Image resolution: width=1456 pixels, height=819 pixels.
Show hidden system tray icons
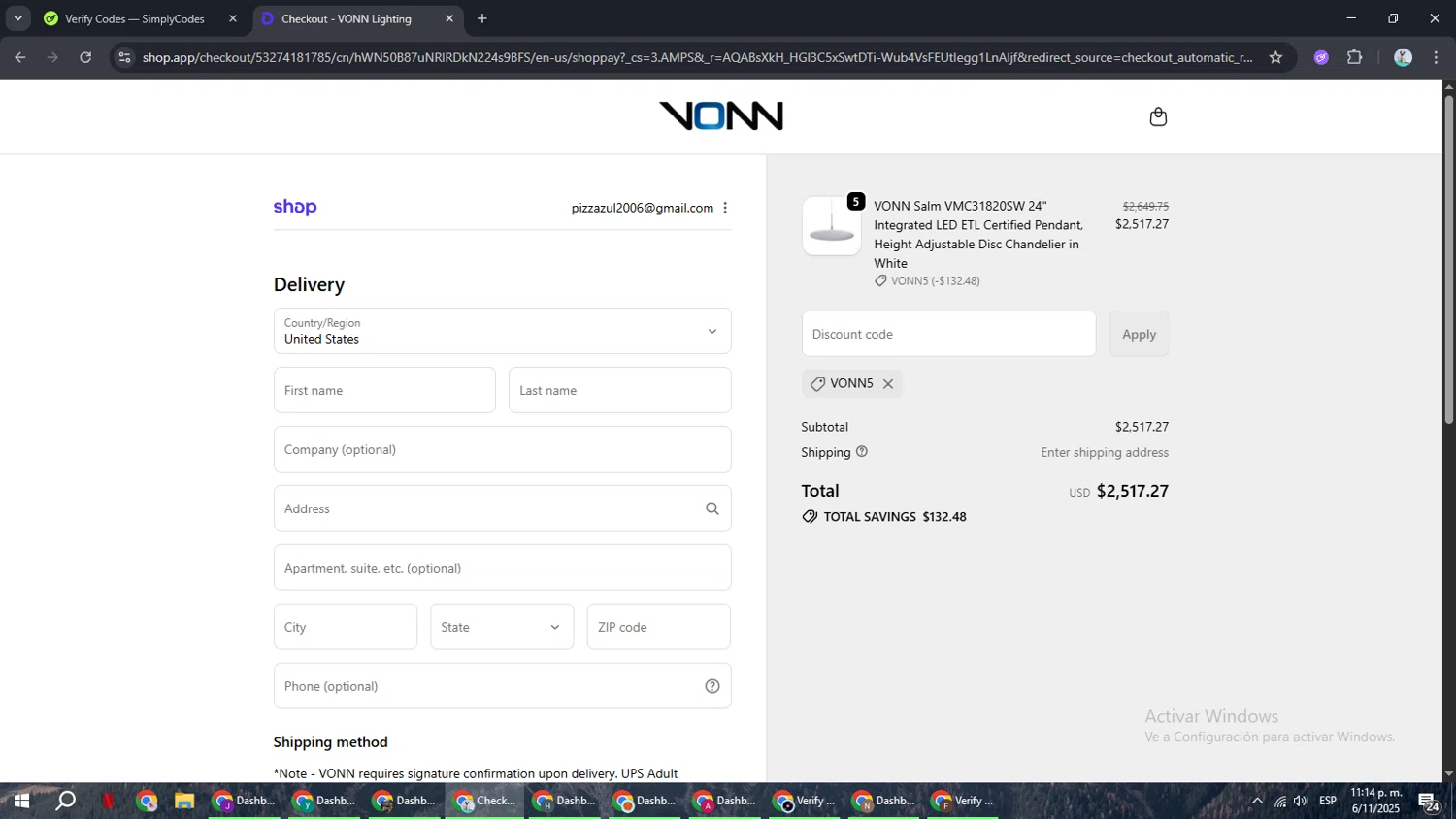pyautogui.click(x=1257, y=801)
